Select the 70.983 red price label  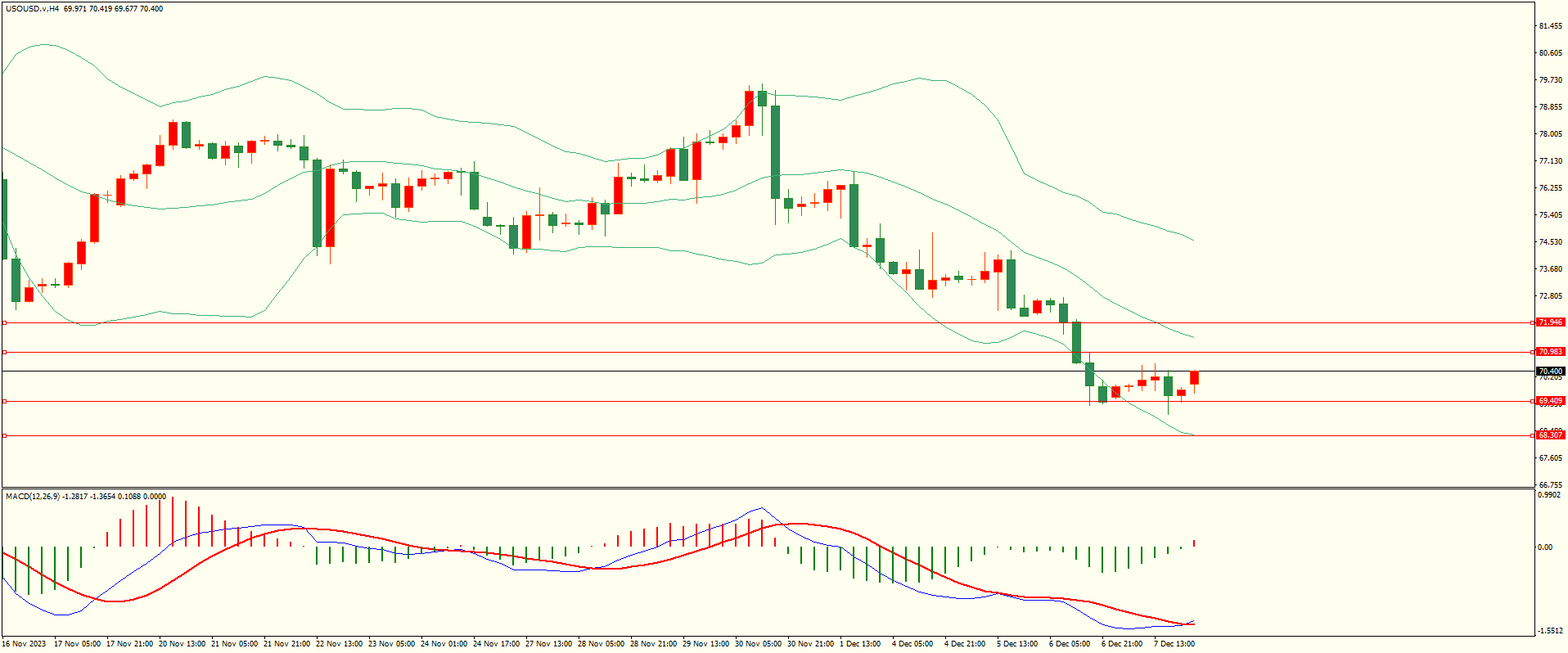tap(1550, 352)
